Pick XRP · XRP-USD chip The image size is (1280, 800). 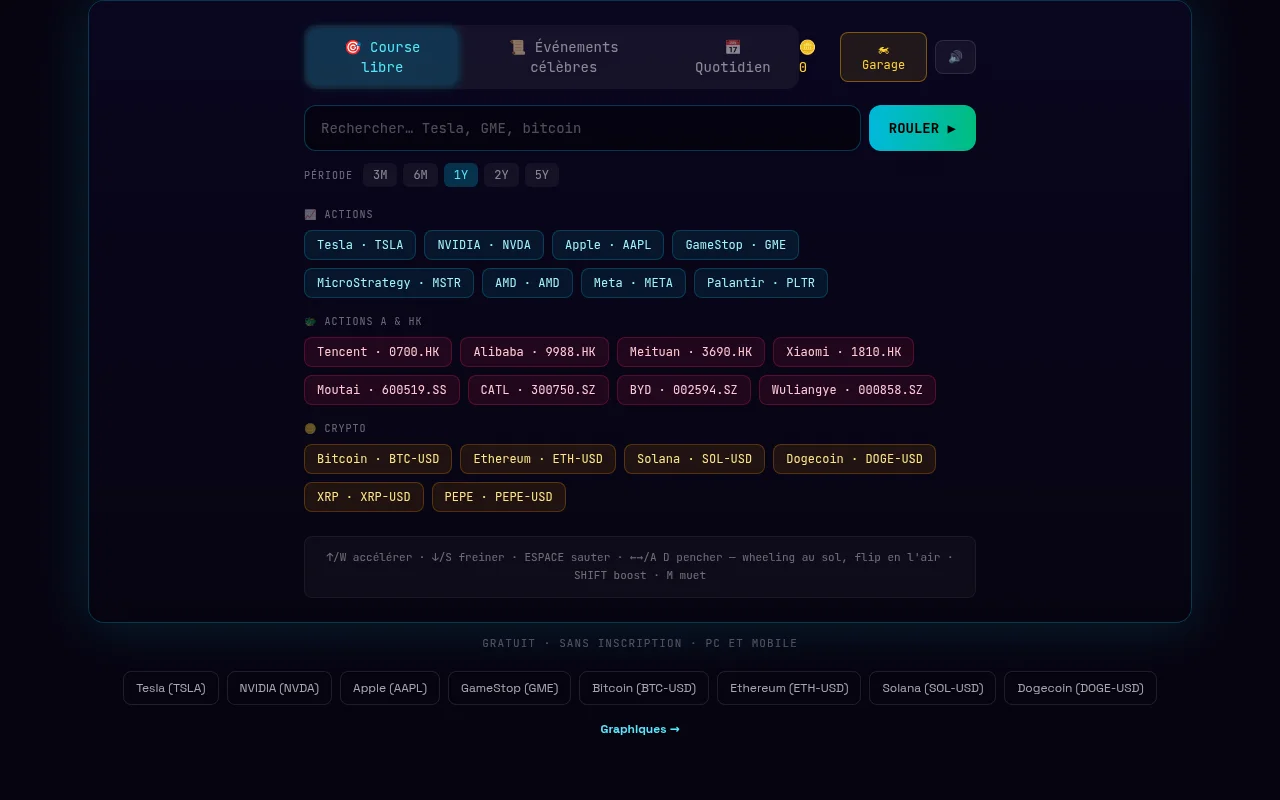pos(364,497)
